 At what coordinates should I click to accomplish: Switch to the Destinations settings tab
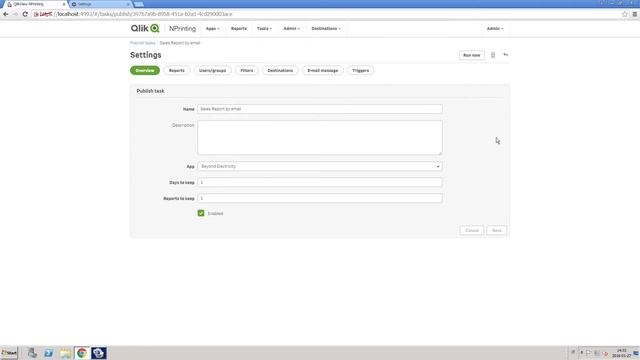pyautogui.click(x=280, y=71)
